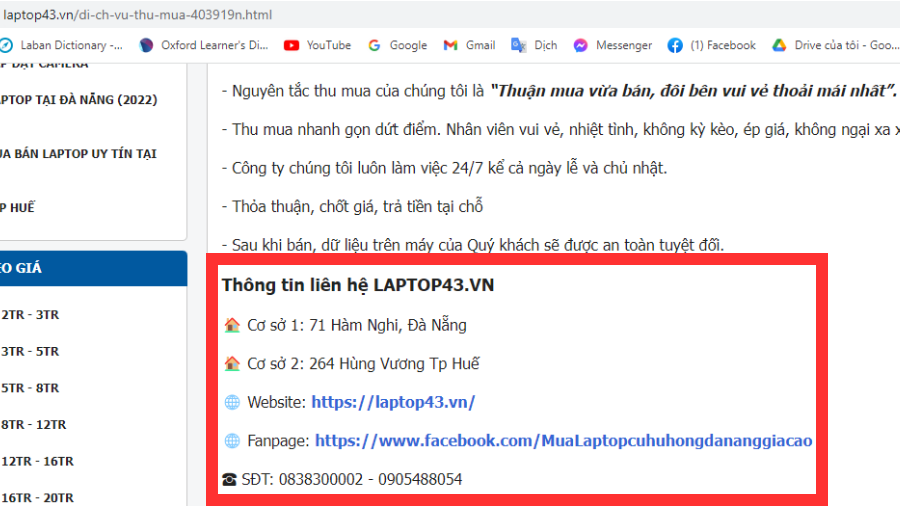
Task: Click the YouTube bookmark icon
Action: pyautogui.click(x=292, y=45)
